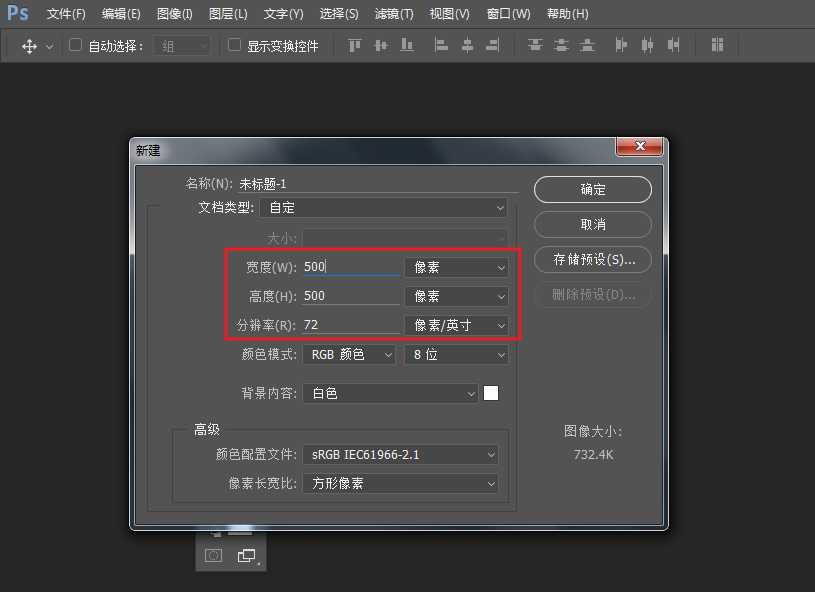Image resolution: width=815 pixels, height=592 pixels.
Task: Open the 滤镜 menu
Action: click(393, 14)
